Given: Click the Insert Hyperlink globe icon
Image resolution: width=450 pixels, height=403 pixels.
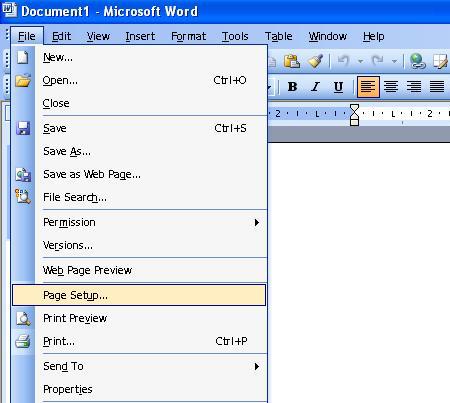Looking at the screenshot, I should click(418, 61).
